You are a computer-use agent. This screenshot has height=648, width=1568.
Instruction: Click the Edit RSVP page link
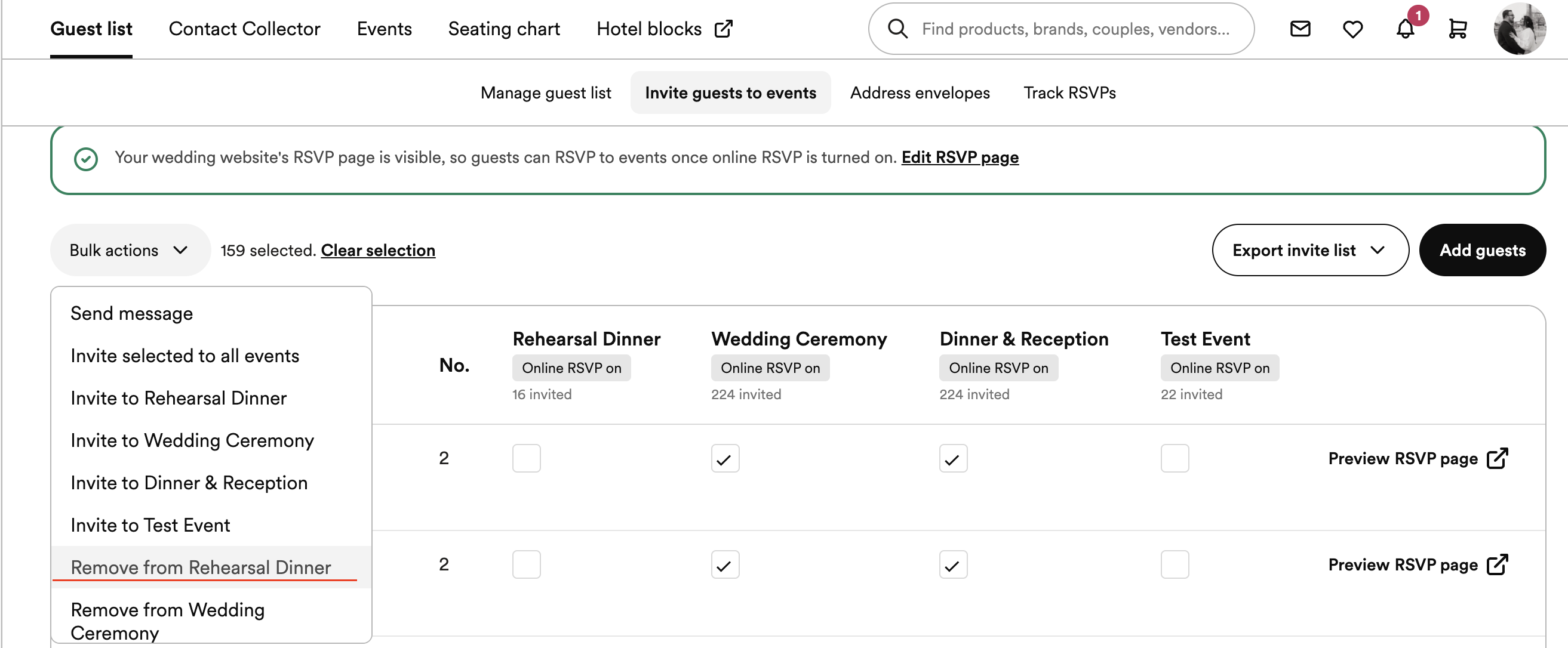(x=961, y=157)
